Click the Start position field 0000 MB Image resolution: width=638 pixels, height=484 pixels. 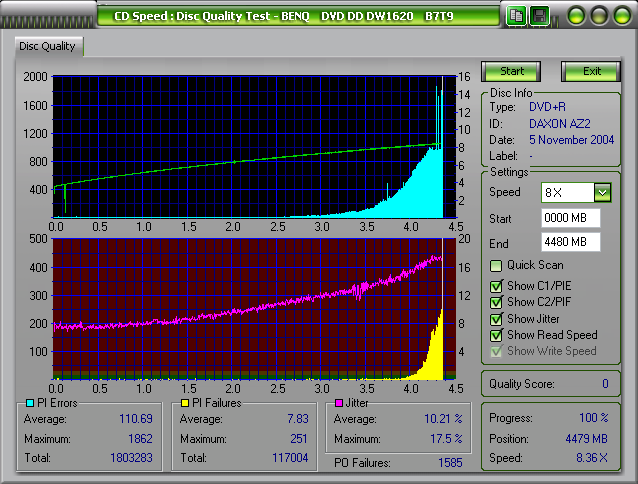(571, 218)
